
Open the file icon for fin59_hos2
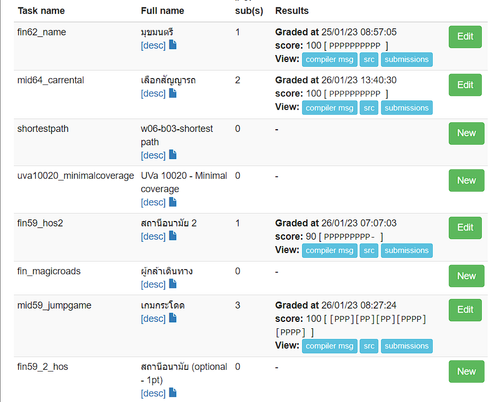[173, 236]
